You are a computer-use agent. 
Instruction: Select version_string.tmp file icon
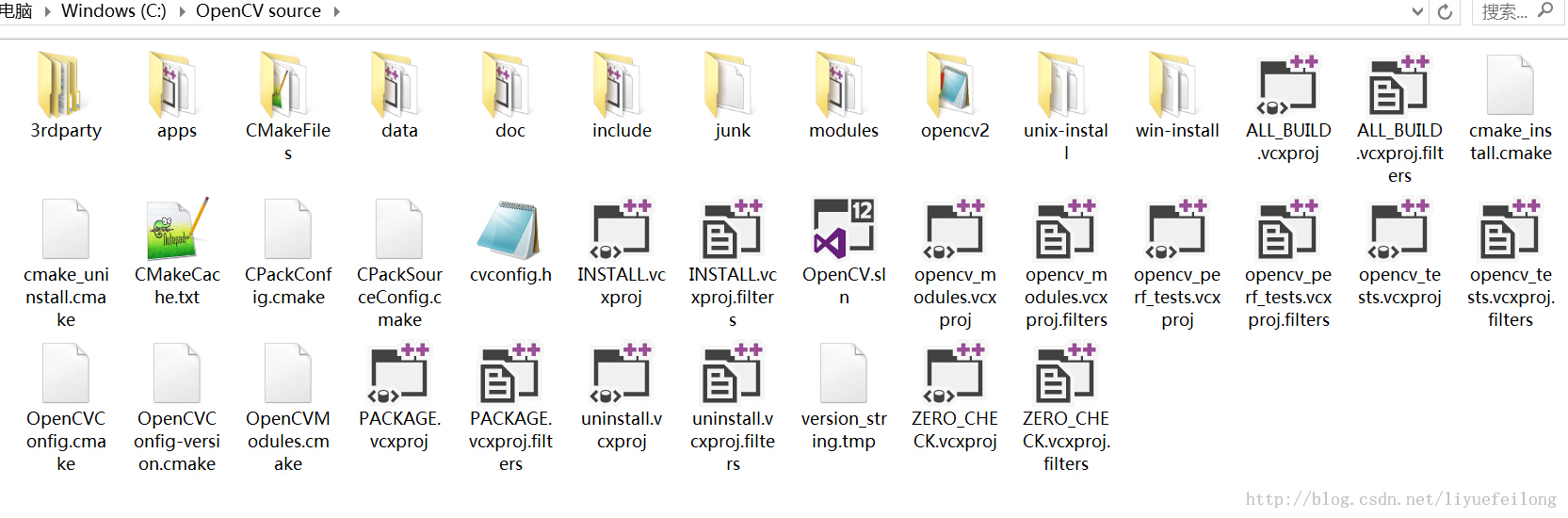tap(844, 373)
